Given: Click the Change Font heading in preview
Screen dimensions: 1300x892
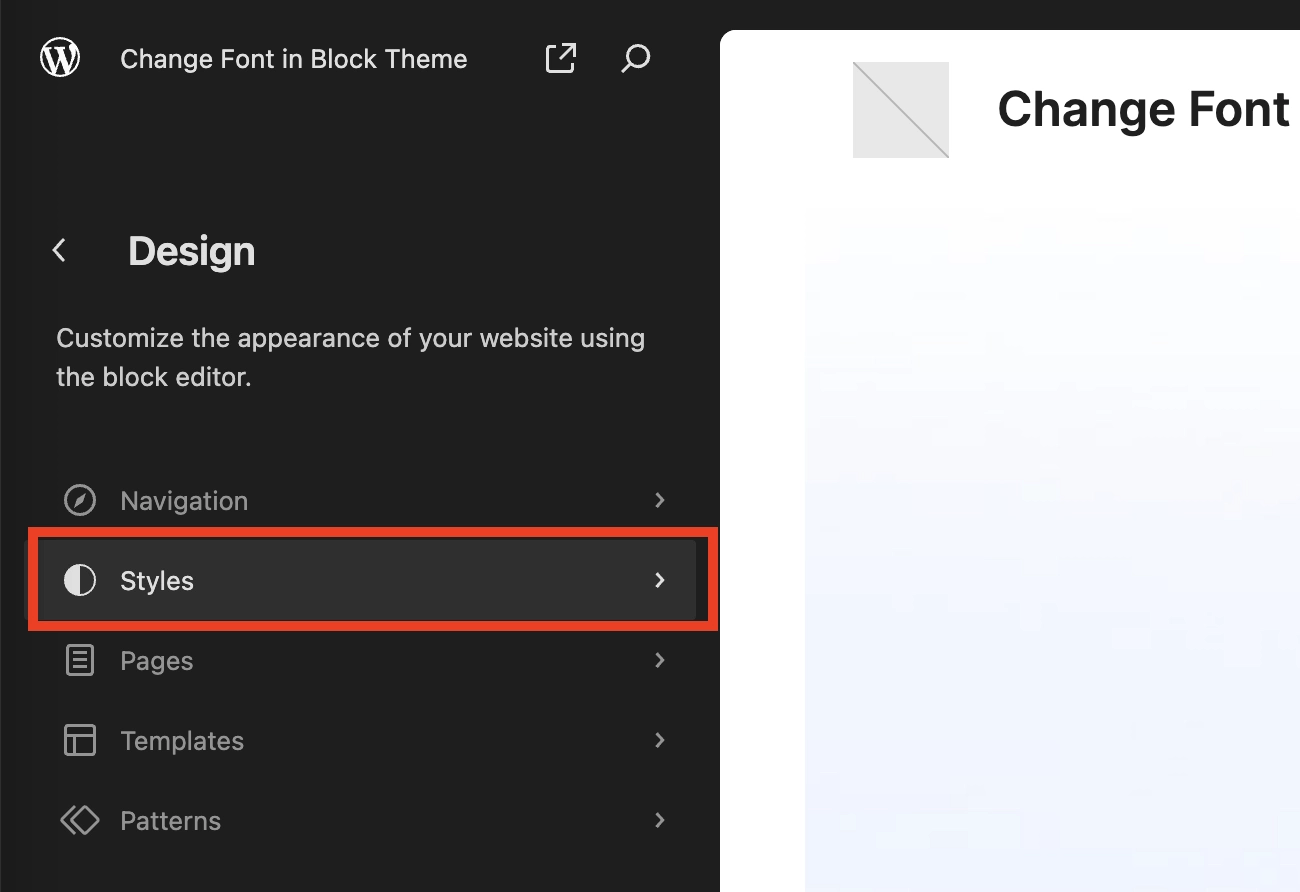Looking at the screenshot, I should pyautogui.click(x=1144, y=109).
